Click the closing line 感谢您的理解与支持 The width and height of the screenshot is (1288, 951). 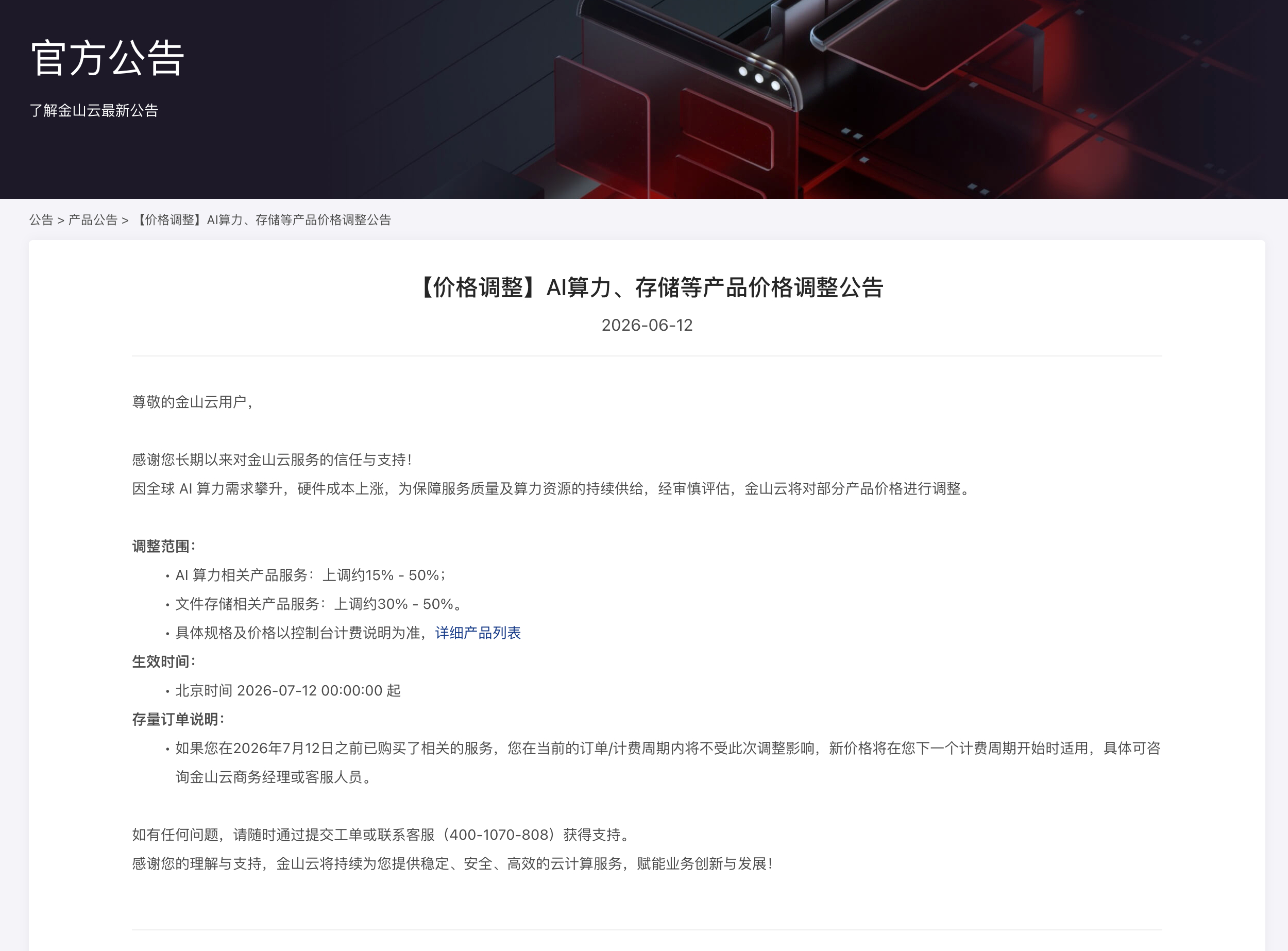click(x=453, y=863)
